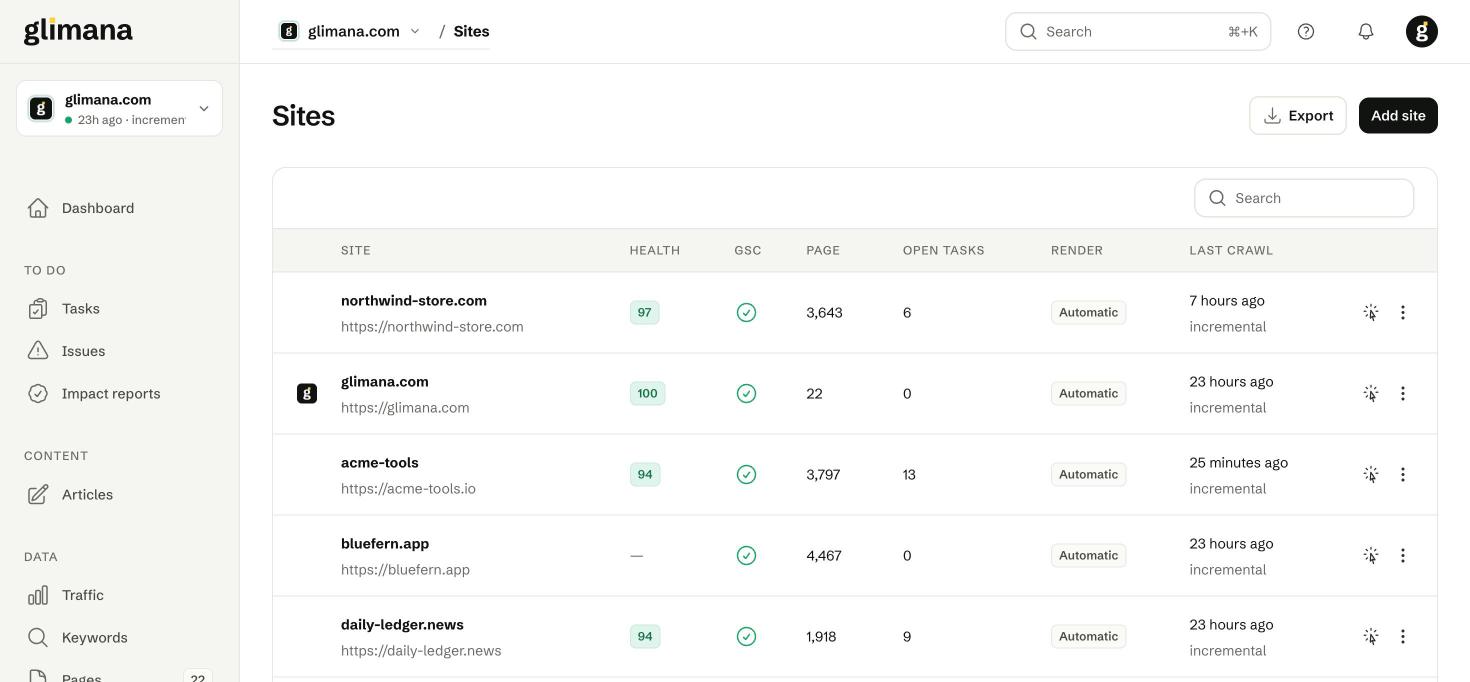Viewport: 1470px width, 682px height.
Task: Open the user avatar menu
Action: [x=1422, y=31]
